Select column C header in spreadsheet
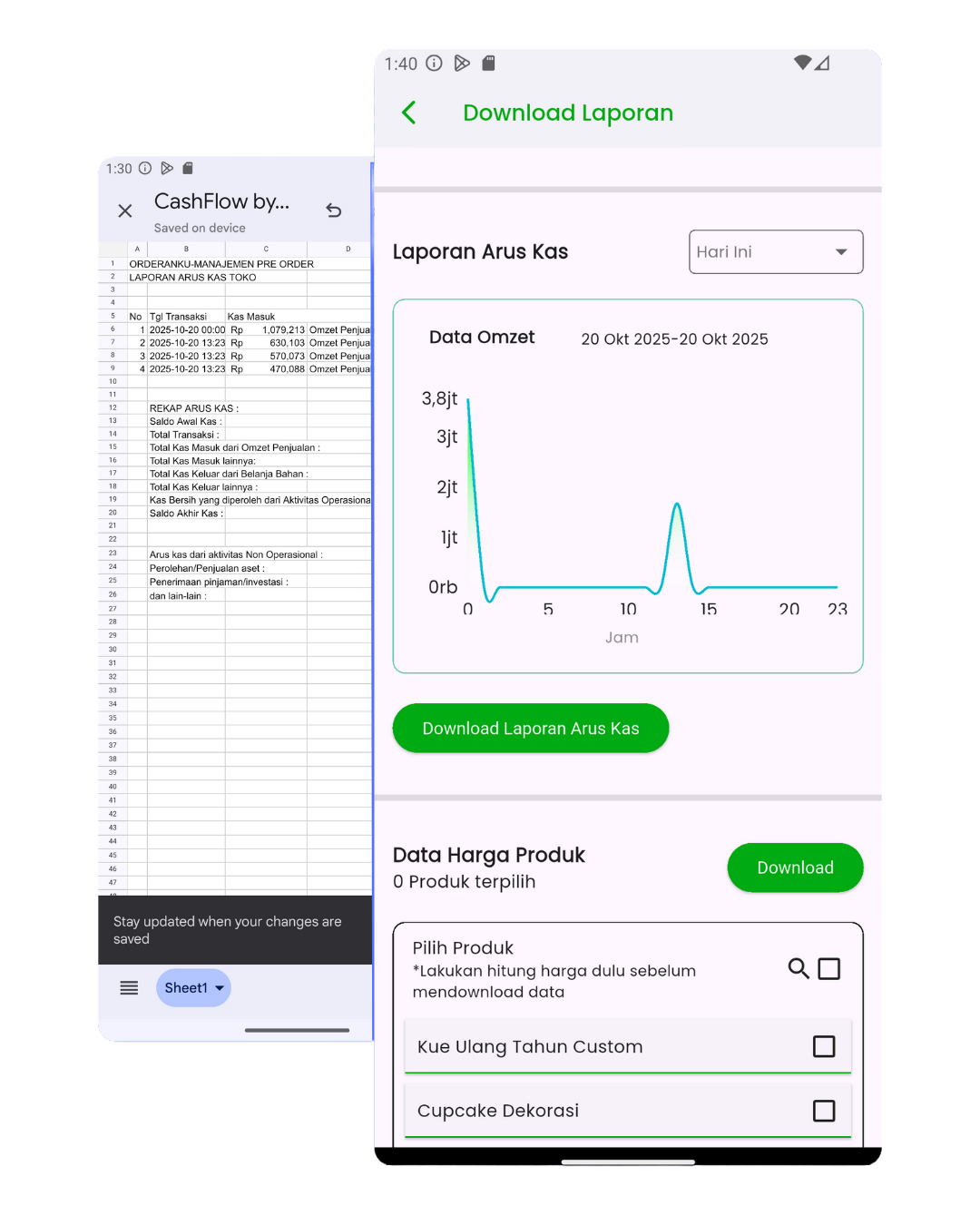Screen dimensions: 980x1225 click(266, 249)
